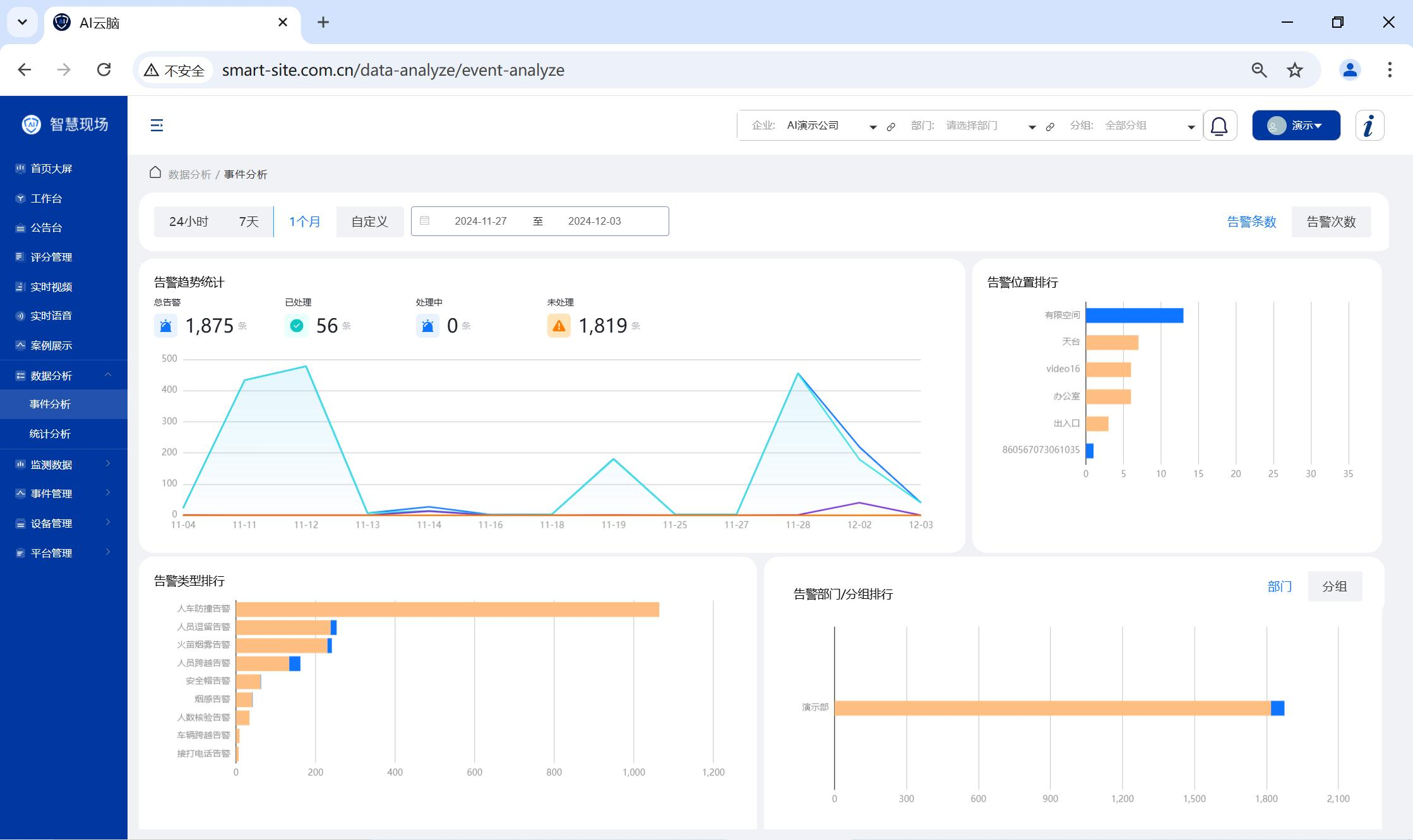Toggle ranking to 部门
The image size is (1413, 840).
pyautogui.click(x=1279, y=586)
